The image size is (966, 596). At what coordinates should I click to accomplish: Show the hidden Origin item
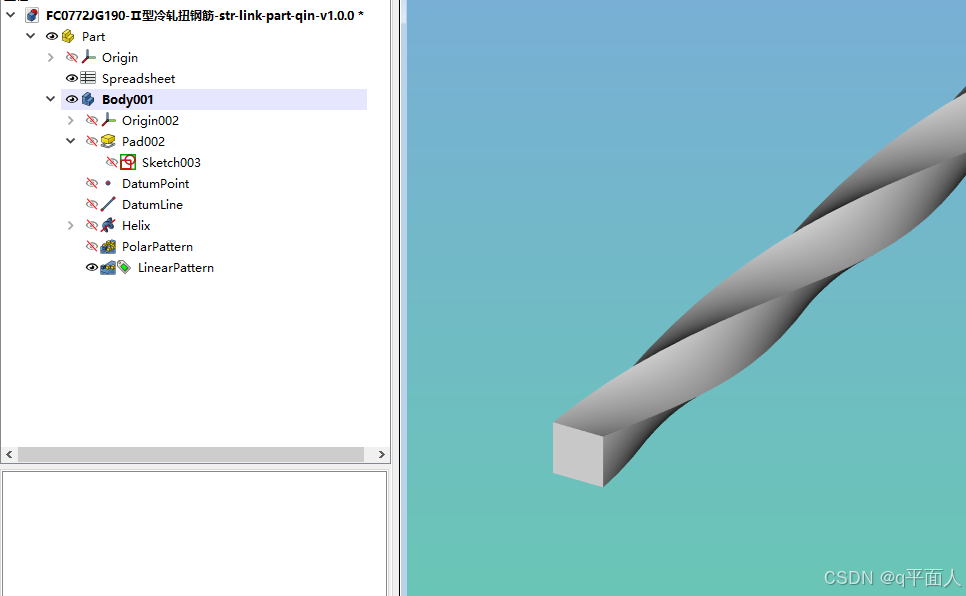(x=71, y=57)
